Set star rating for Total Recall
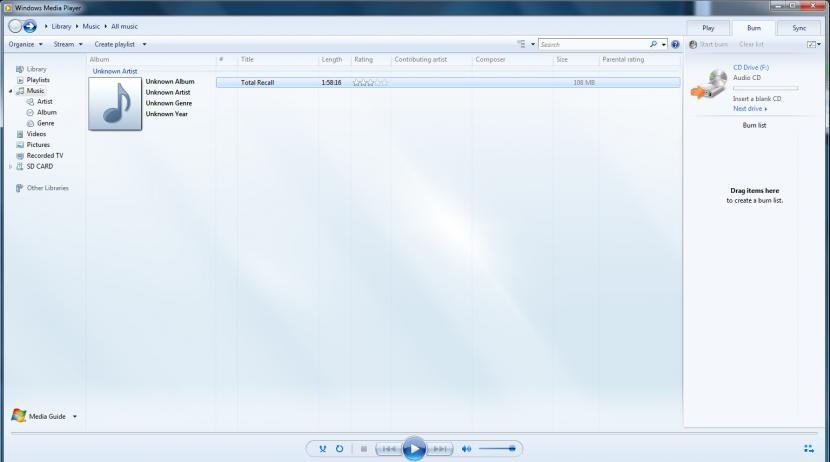 coord(370,83)
